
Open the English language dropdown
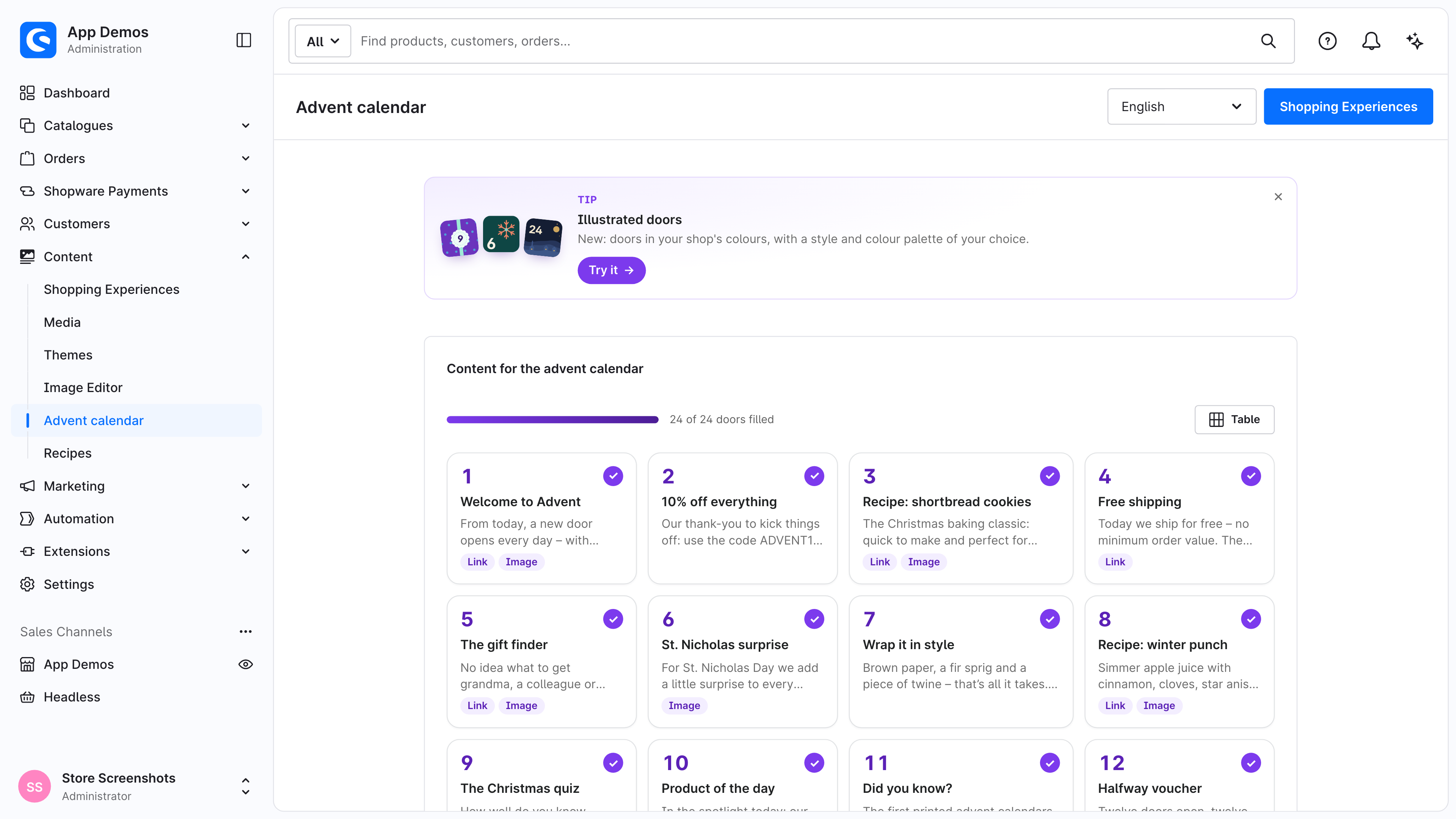click(1181, 106)
